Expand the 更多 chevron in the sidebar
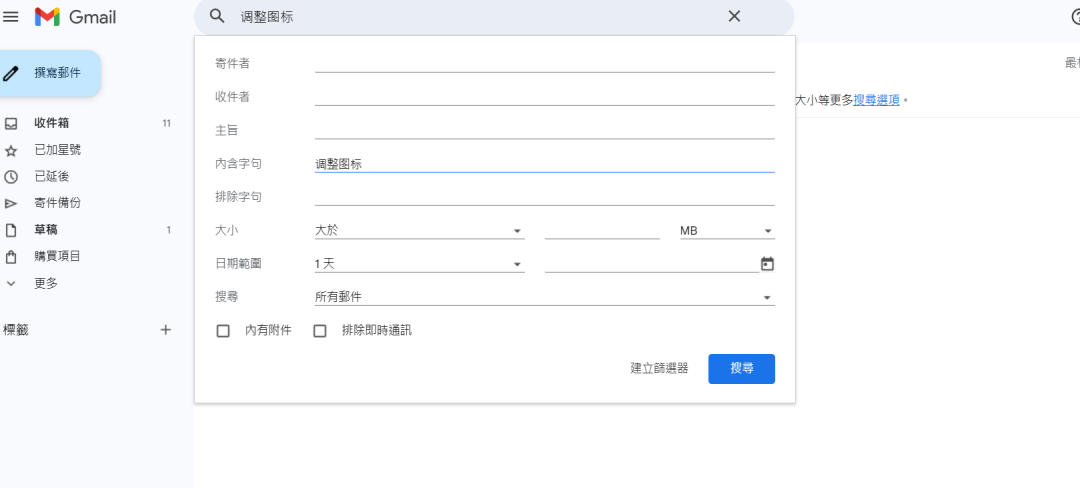 tap(11, 283)
